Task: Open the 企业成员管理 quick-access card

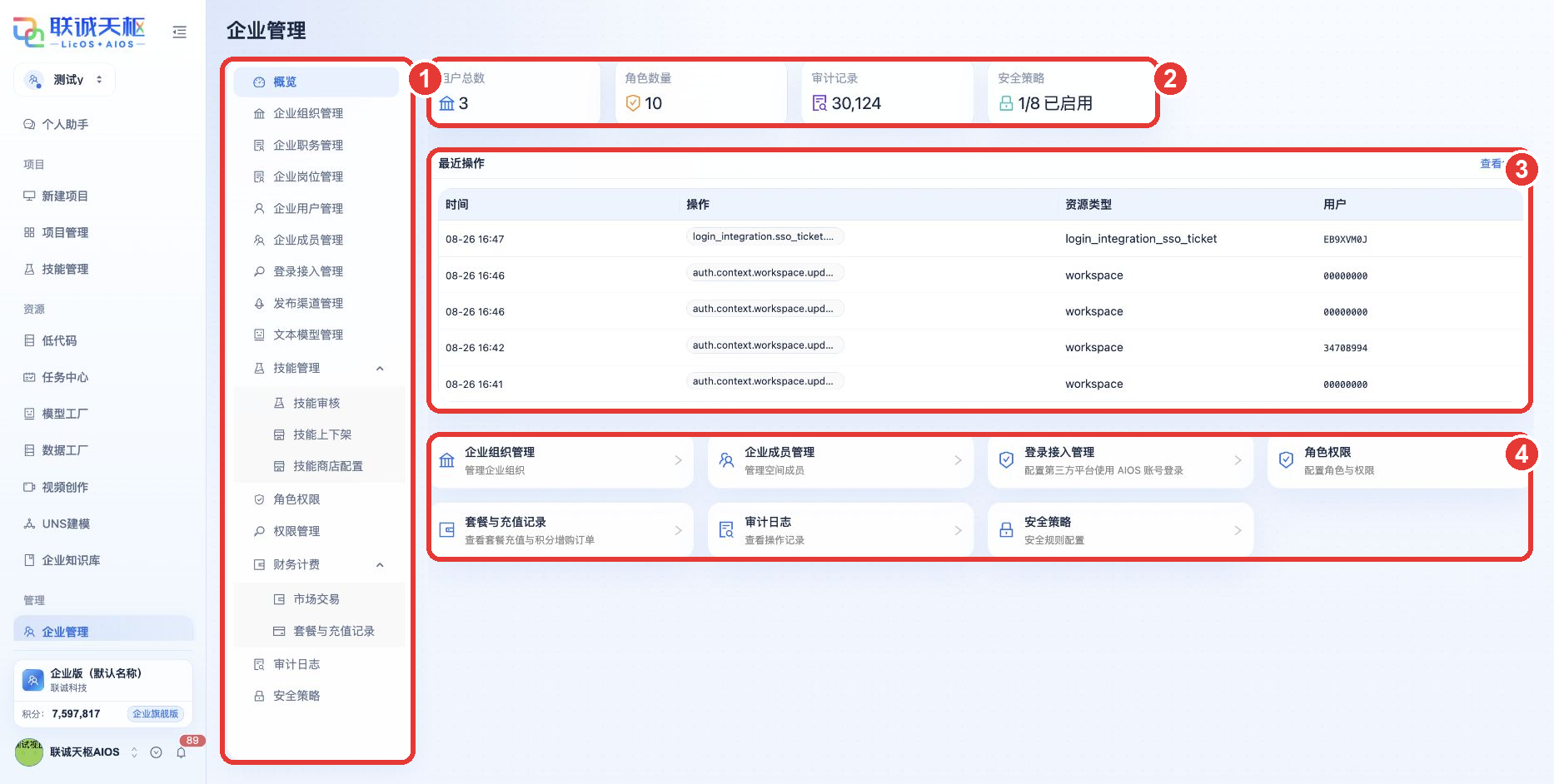Action: click(x=840, y=460)
